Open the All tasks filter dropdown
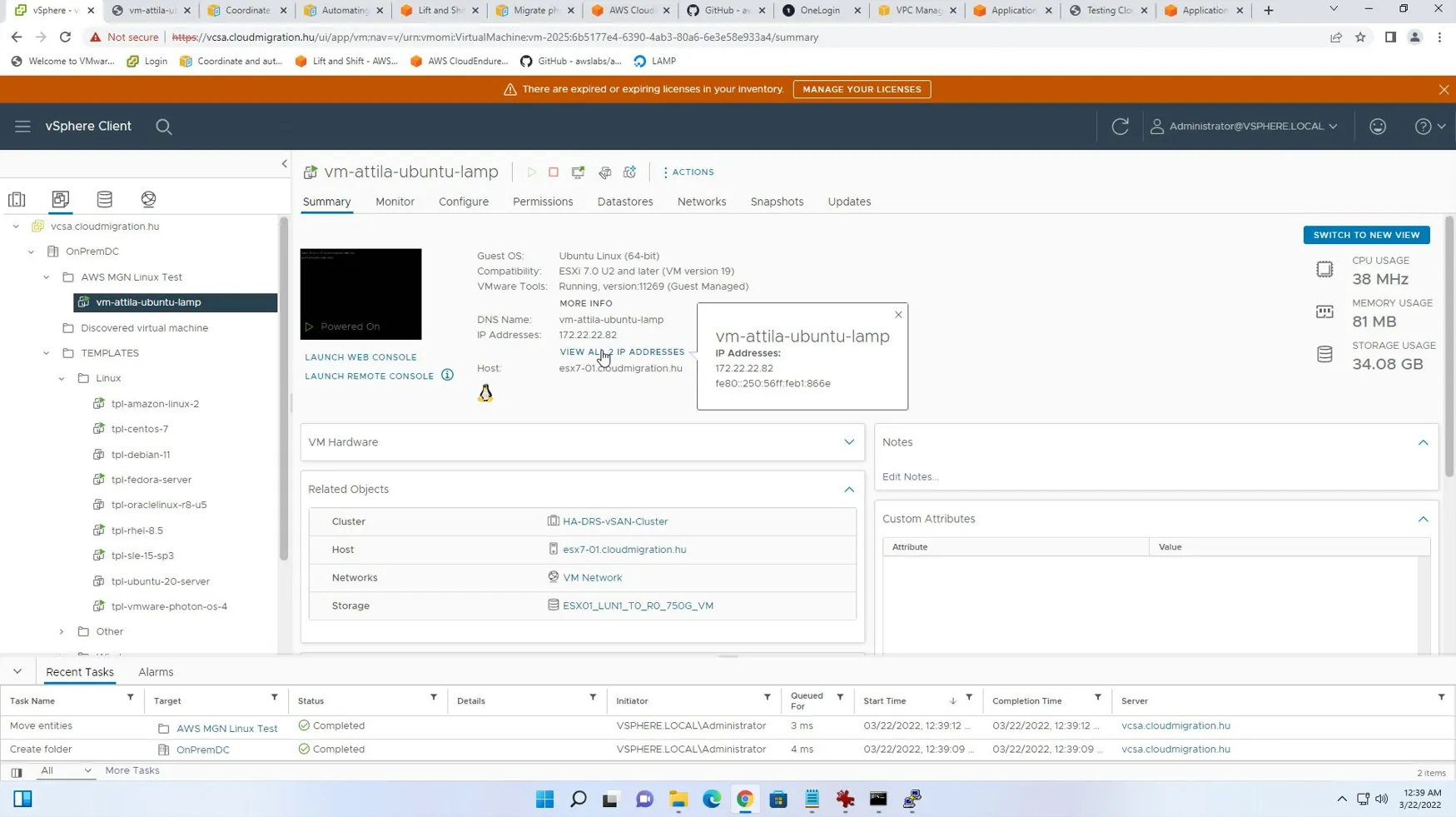Screen dimensions: 1456x817 pos(66,770)
